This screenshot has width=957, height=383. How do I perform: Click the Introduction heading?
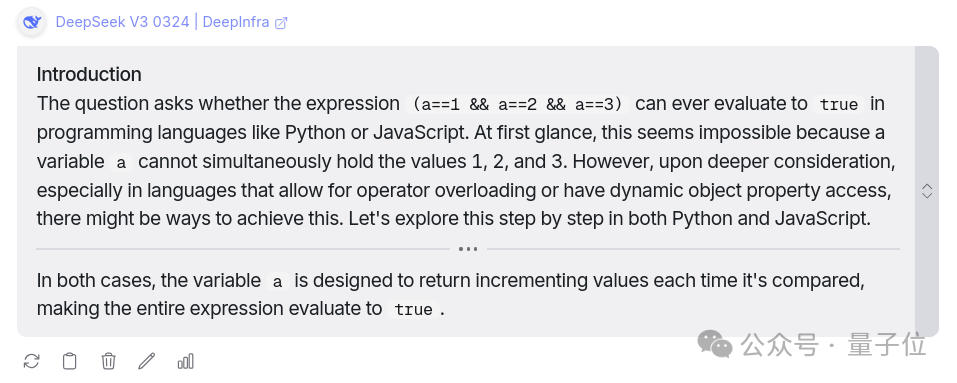coord(89,74)
